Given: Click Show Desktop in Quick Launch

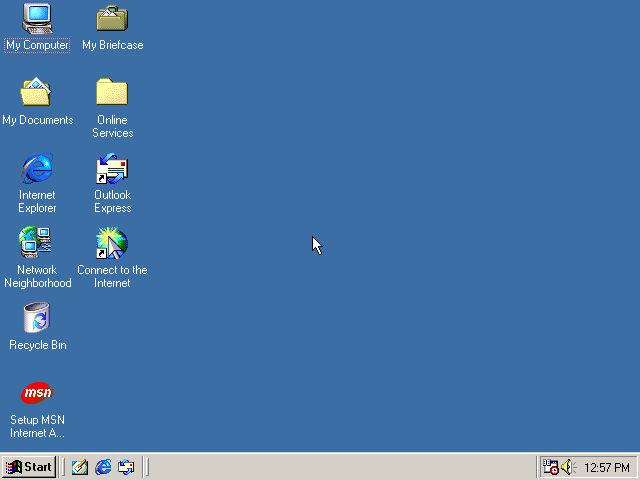Looking at the screenshot, I should pos(80,467).
